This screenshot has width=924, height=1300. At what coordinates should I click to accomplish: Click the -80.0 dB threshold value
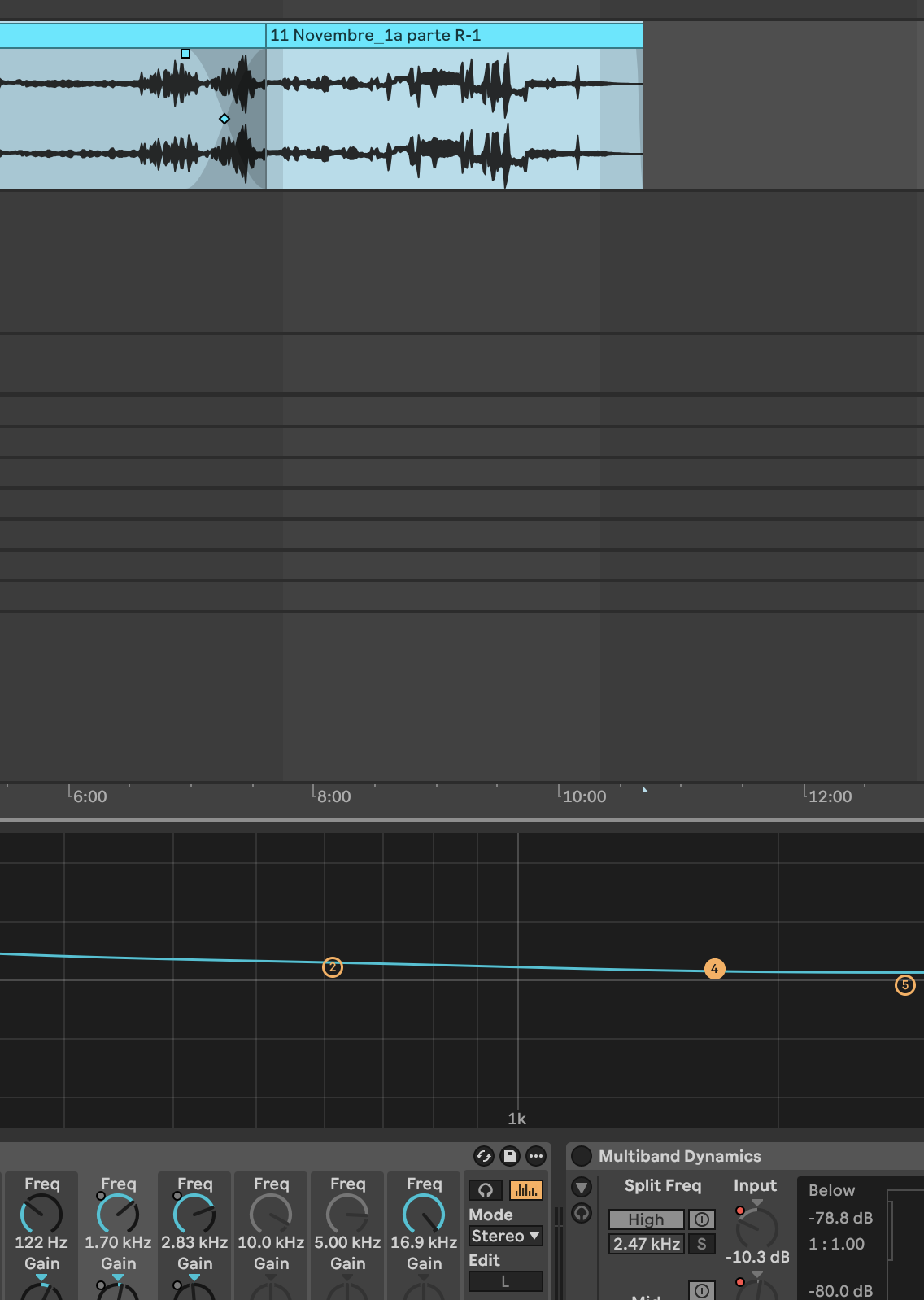click(840, 1291)
